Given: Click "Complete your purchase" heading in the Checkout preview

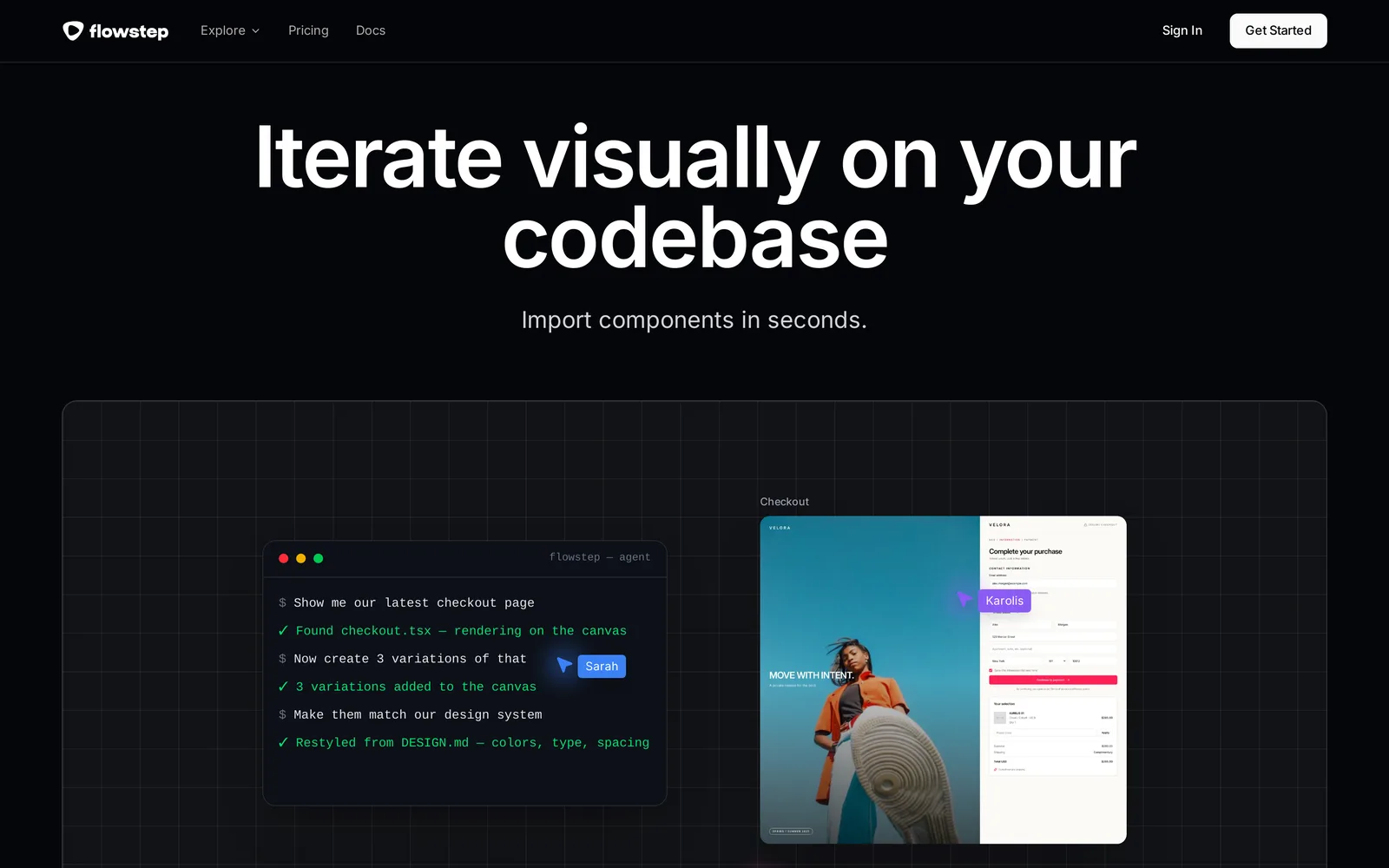Looking at the screenshot, I should [x=1025, y=551].
